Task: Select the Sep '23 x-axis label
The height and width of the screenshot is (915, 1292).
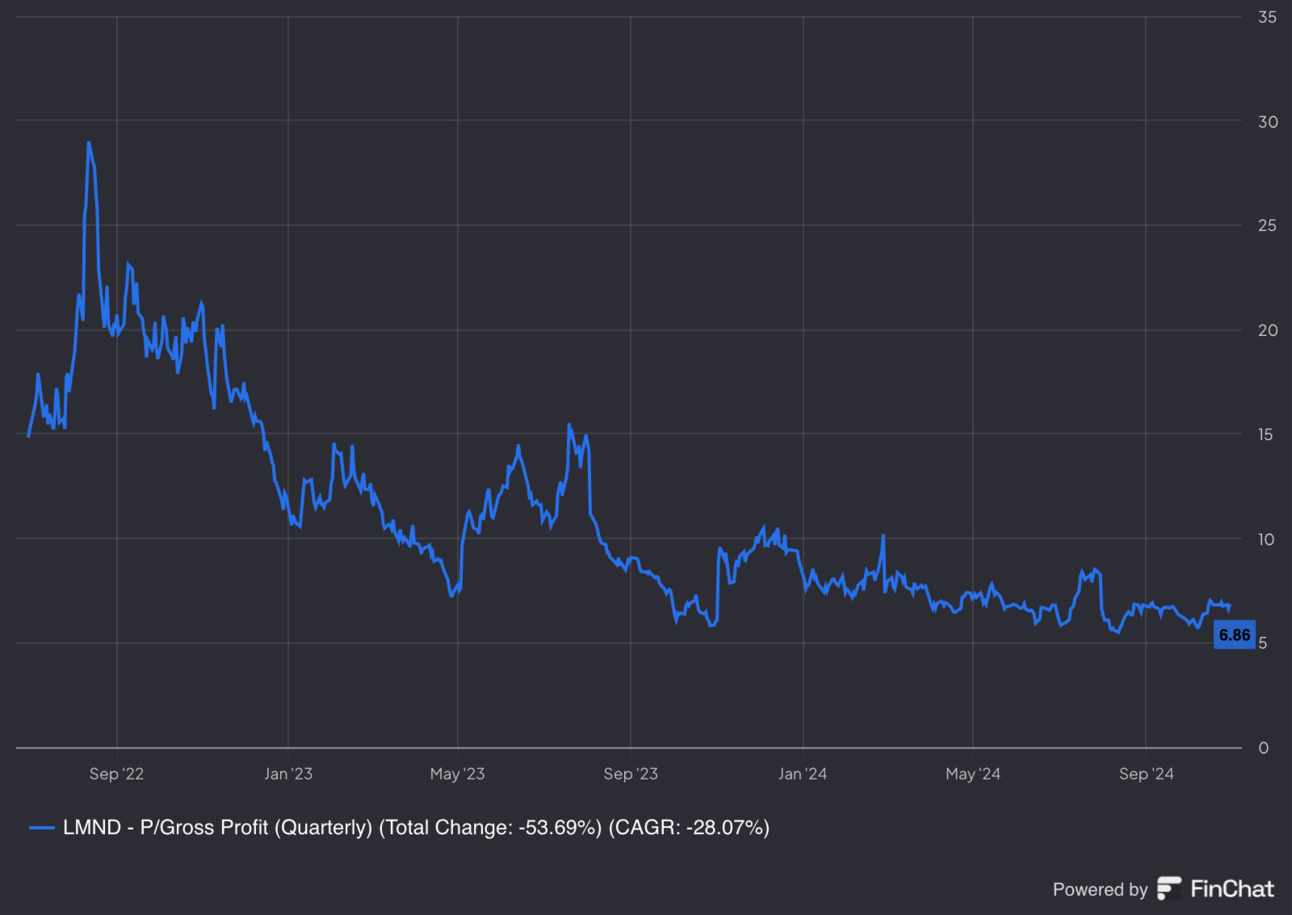Action: tap(631, 774)
